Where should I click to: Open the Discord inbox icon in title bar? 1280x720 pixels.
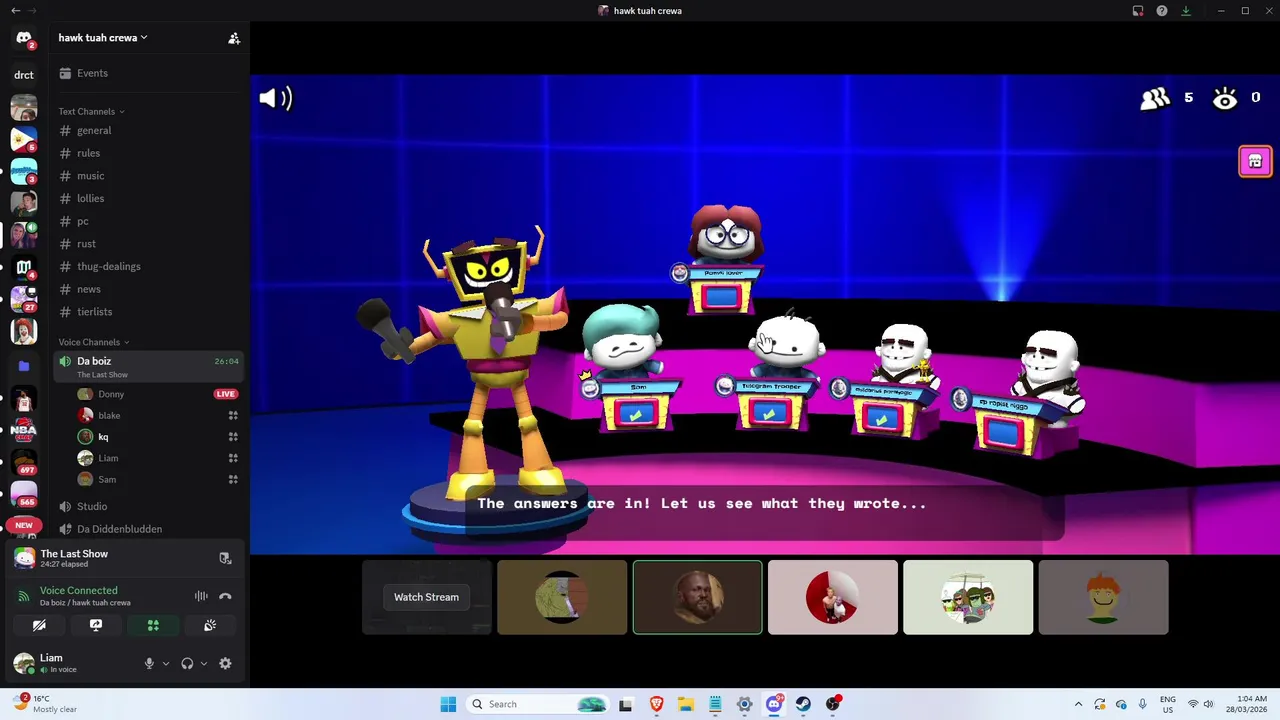click(x=1138, y=11)
